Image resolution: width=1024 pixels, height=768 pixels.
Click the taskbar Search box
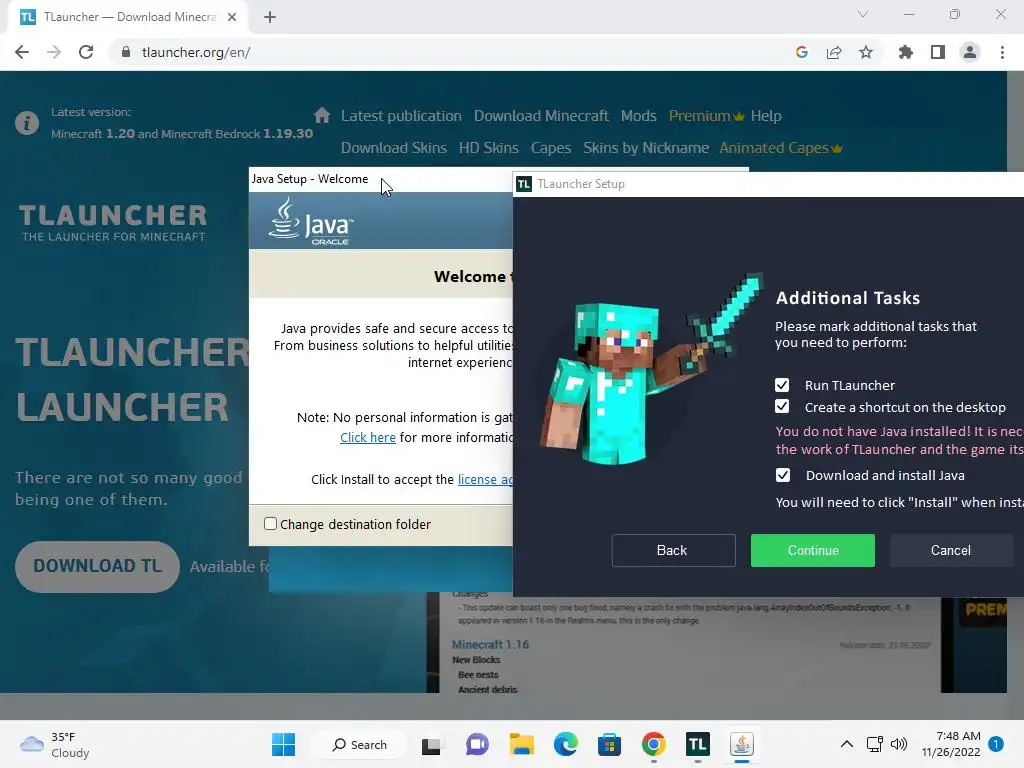click(x=359, y=744)
